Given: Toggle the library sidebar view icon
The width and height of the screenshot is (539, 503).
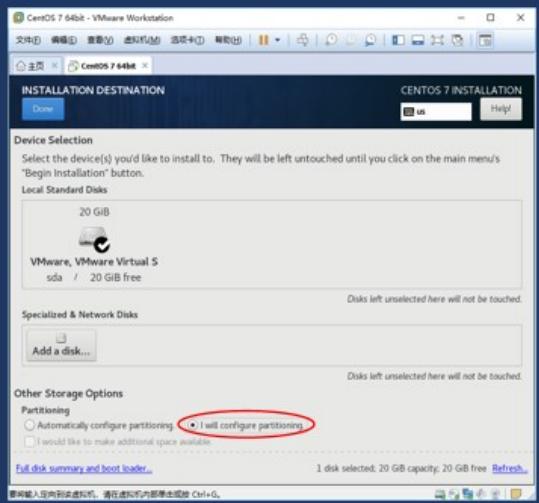Looking at the screenshot, I should tap(398, 40).
